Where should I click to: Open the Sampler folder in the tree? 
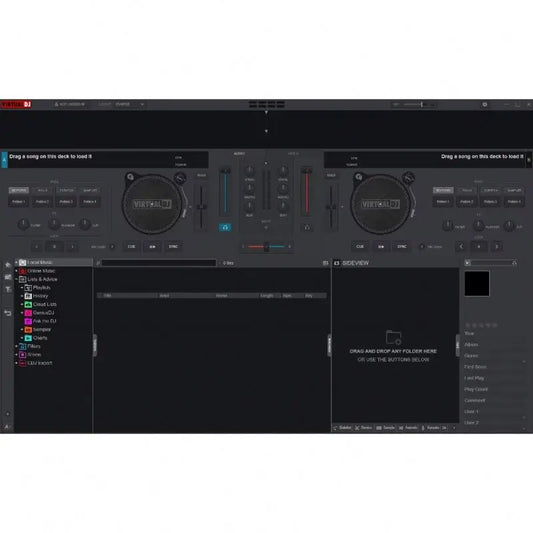(42, 330)
